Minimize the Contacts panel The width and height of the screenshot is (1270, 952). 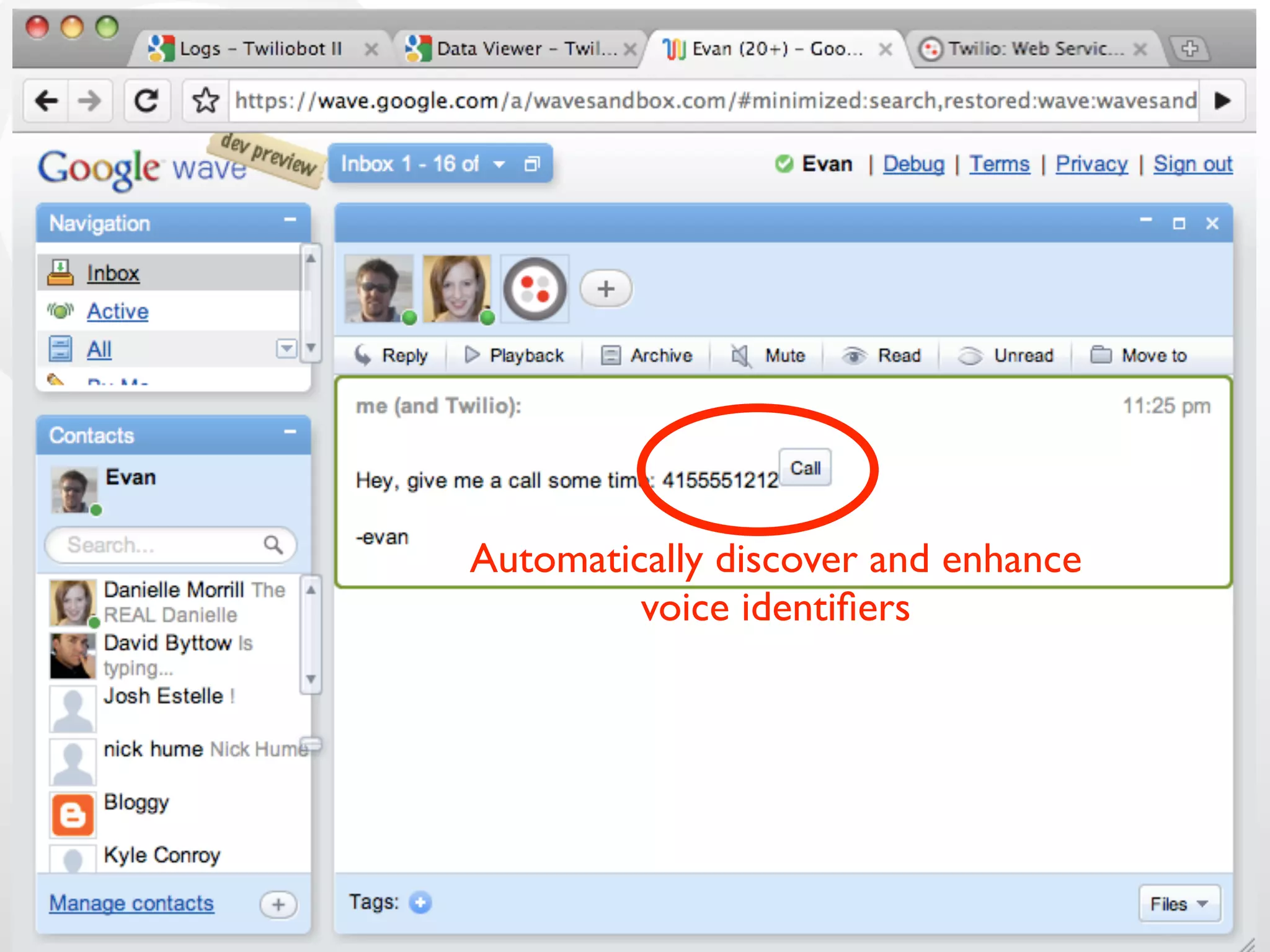290,432
